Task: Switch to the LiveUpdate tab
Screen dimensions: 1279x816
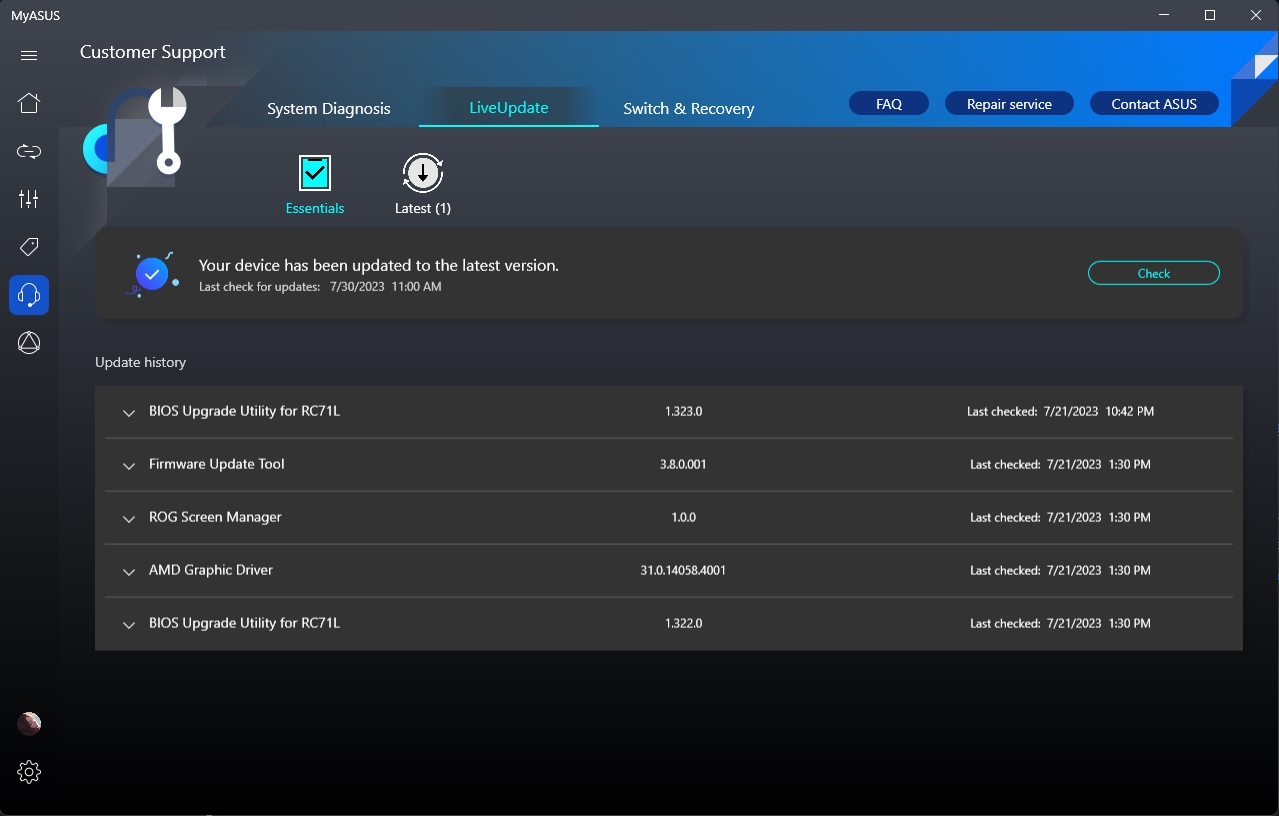Action: point(509,107)
